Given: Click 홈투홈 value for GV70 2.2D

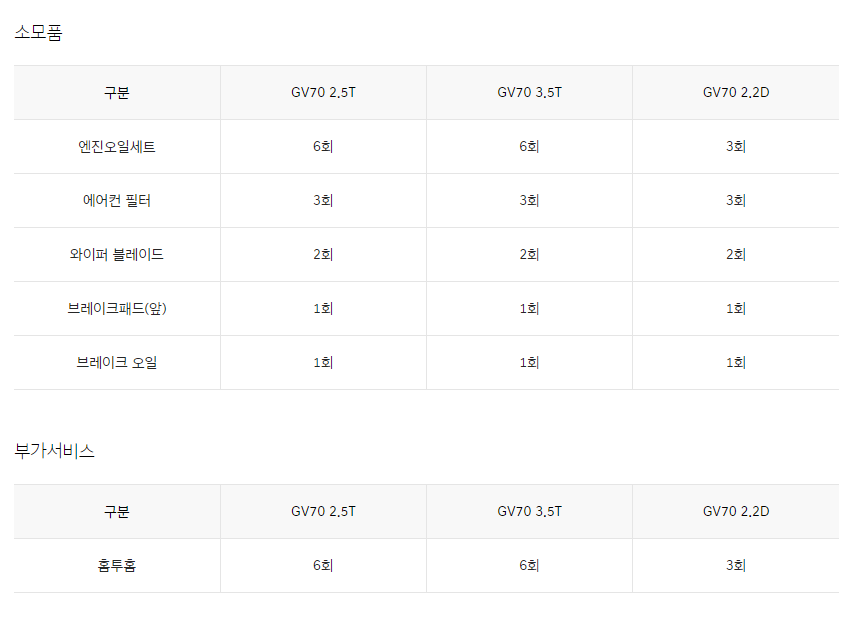Looking at the screenshot, I should coord(736,566).
